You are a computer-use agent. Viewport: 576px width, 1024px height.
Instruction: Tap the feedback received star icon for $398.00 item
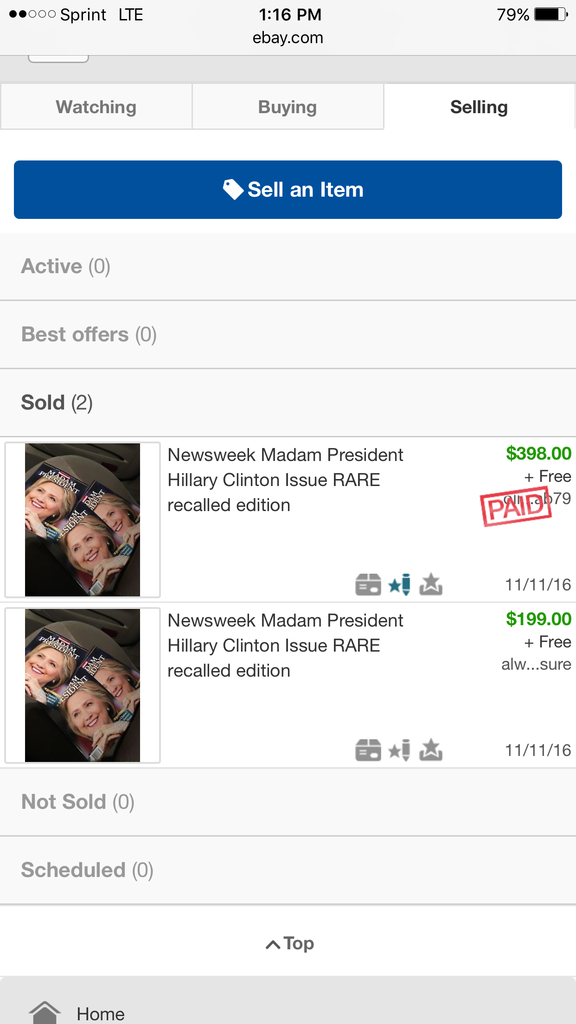coord(430,584)
